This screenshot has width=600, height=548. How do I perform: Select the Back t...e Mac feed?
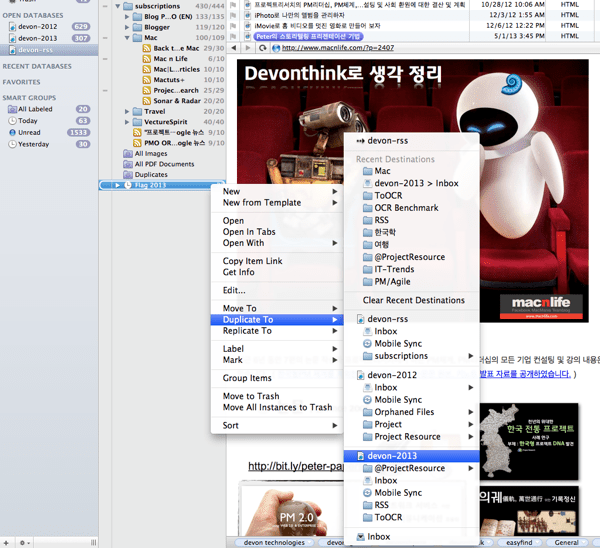[x=176, y=48]
